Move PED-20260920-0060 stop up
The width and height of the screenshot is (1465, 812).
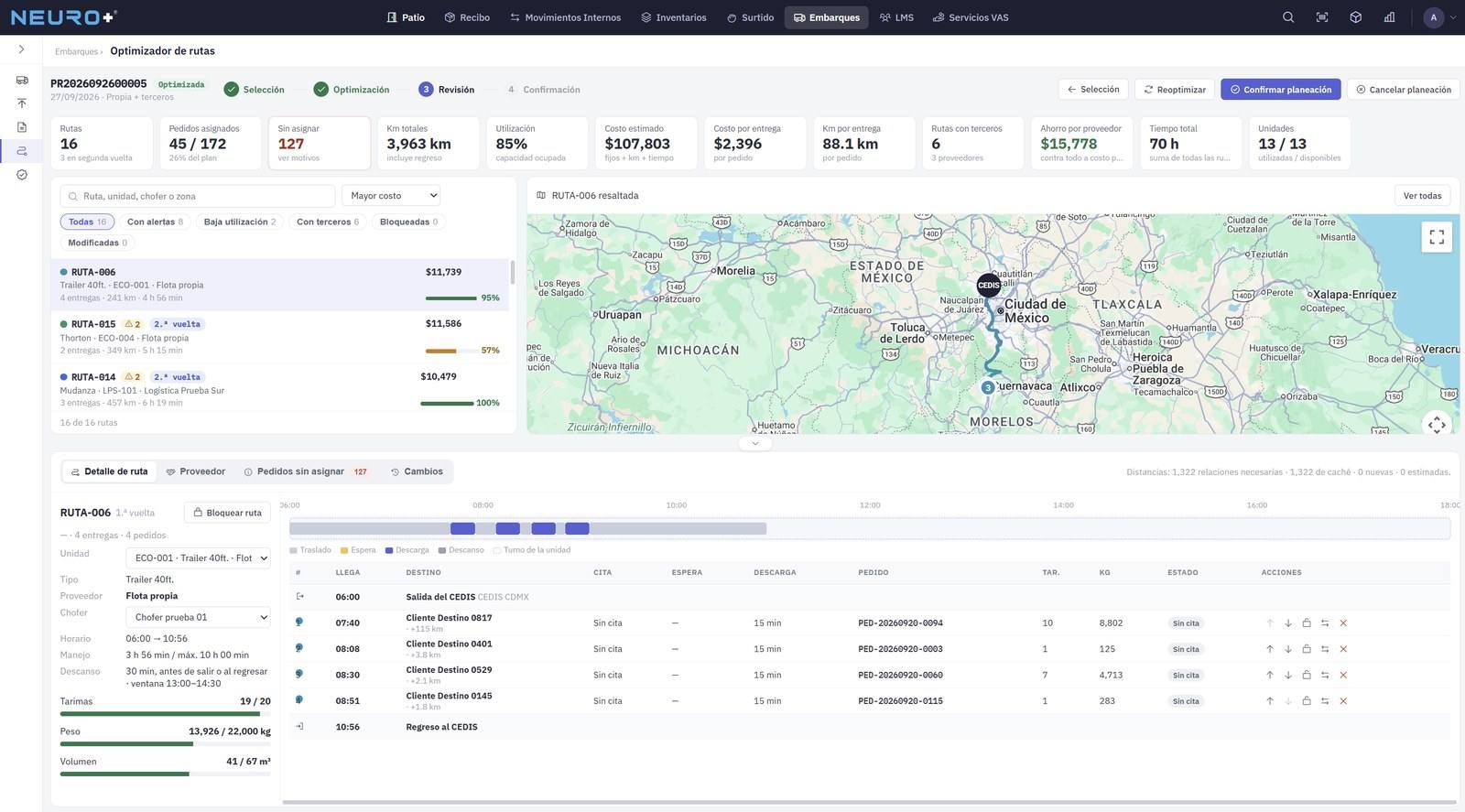pos(1270,676)
